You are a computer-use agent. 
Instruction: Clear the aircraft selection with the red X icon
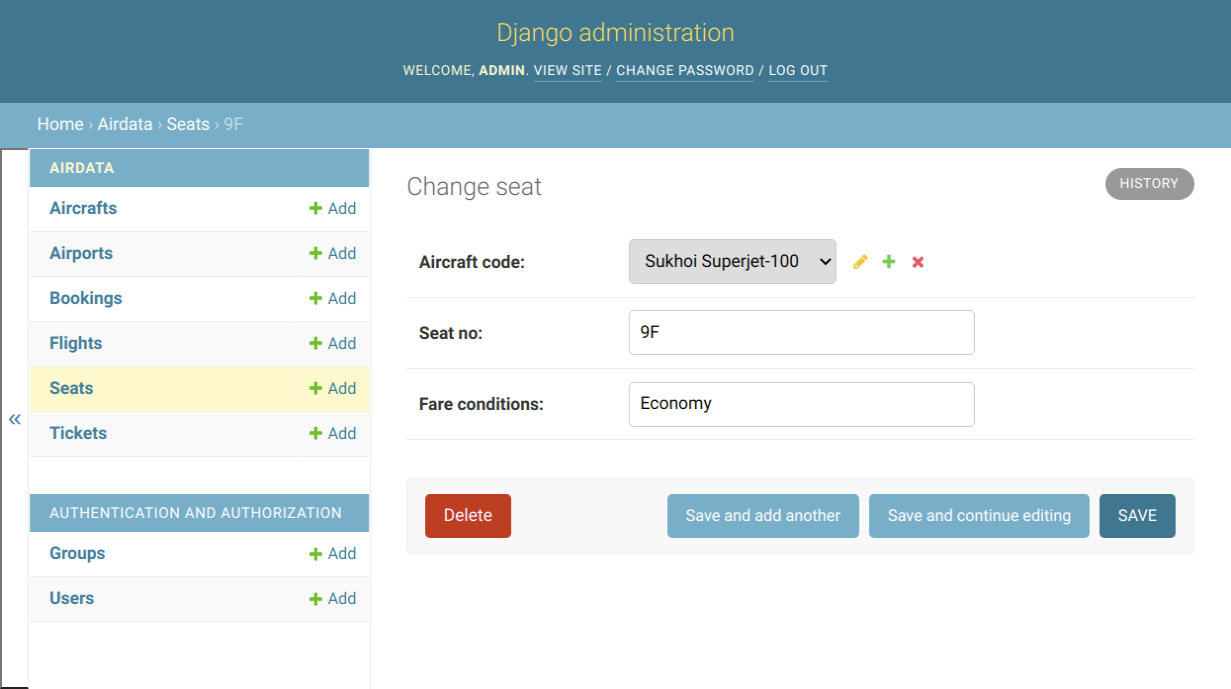click(x=917, y=261)
